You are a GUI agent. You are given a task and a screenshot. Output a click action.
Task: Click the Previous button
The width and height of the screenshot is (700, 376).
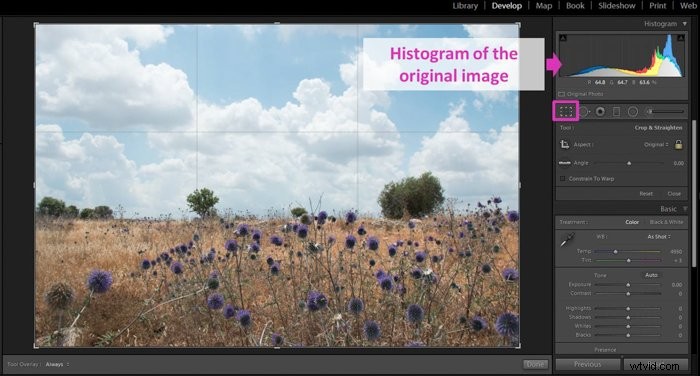point(588,364)
